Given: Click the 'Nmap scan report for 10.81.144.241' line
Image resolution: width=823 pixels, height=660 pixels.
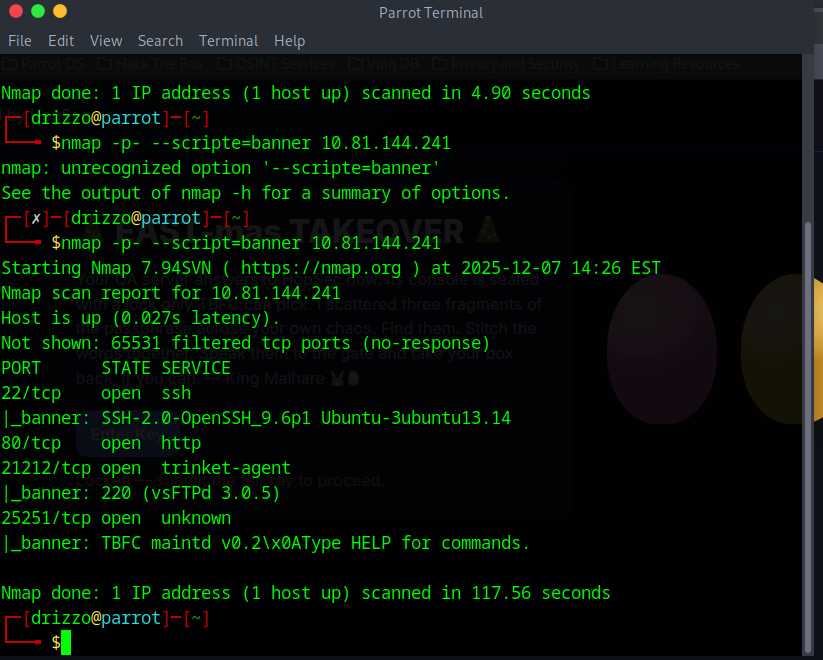Looking at the screenshot, I should [x=171, y=294].
